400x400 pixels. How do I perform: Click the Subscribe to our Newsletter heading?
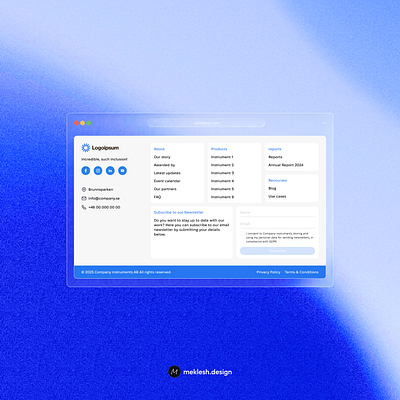(x=179, y=212)
